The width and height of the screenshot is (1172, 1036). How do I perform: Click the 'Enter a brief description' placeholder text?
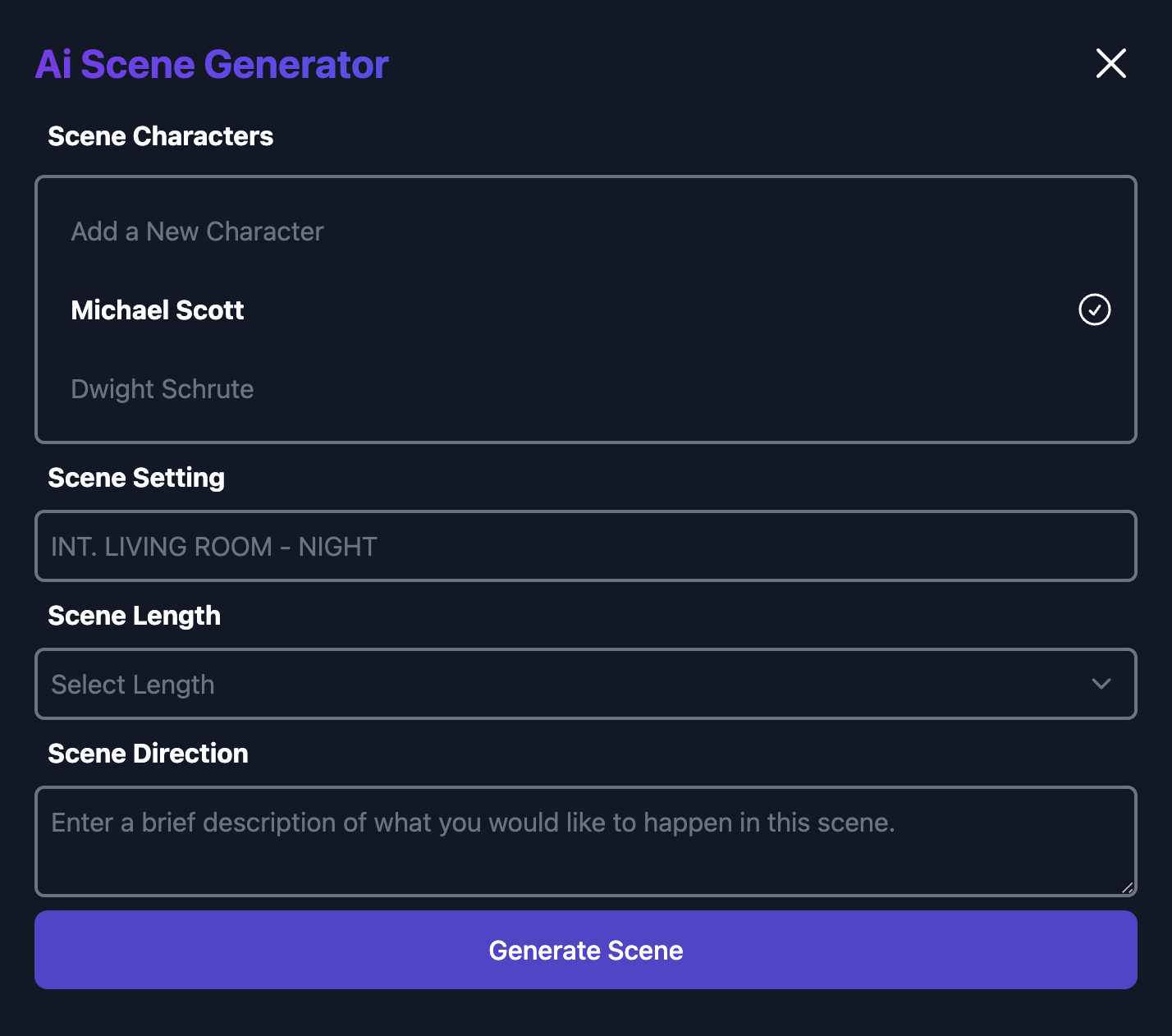[x=473, y=823]
